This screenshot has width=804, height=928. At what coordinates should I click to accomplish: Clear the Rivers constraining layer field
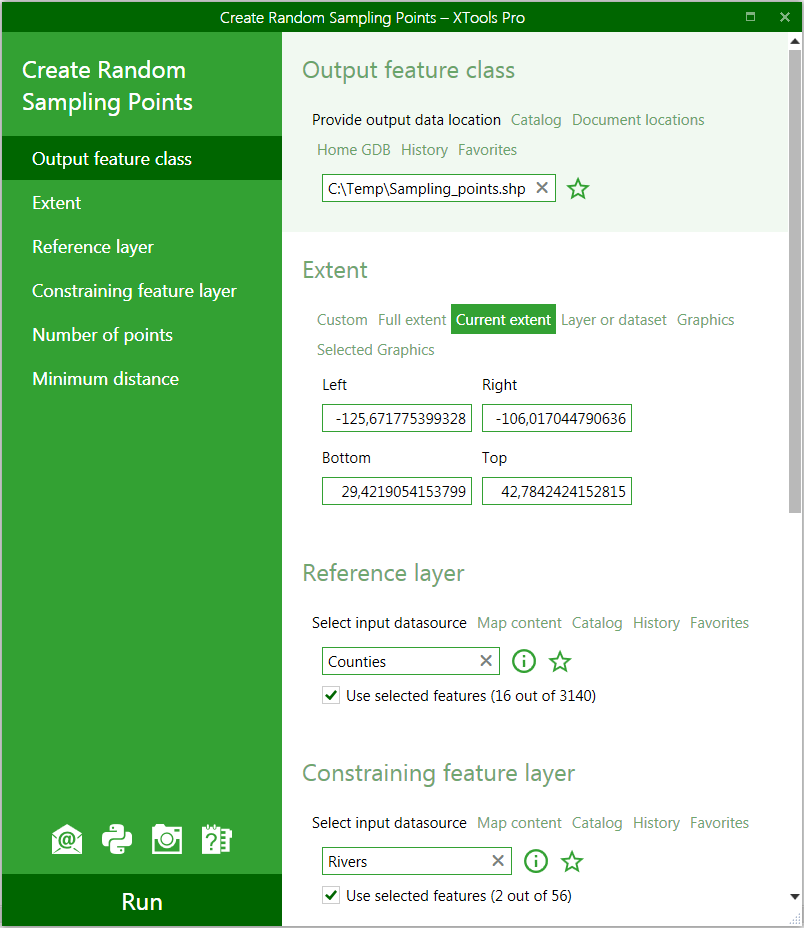pyautogui.click(x=498, y=861)
